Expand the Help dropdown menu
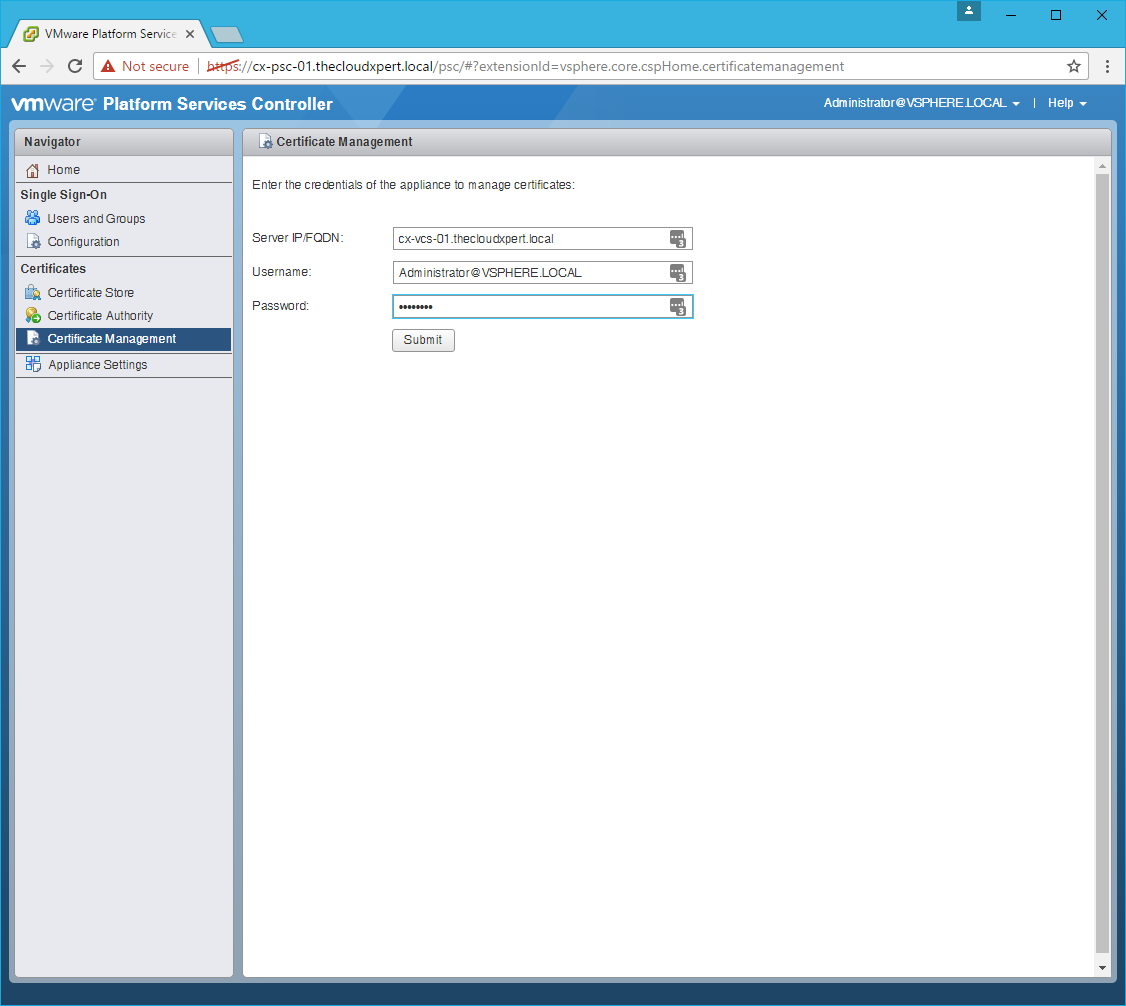Screen dimensions: 1126x1006 (1066, 103)
